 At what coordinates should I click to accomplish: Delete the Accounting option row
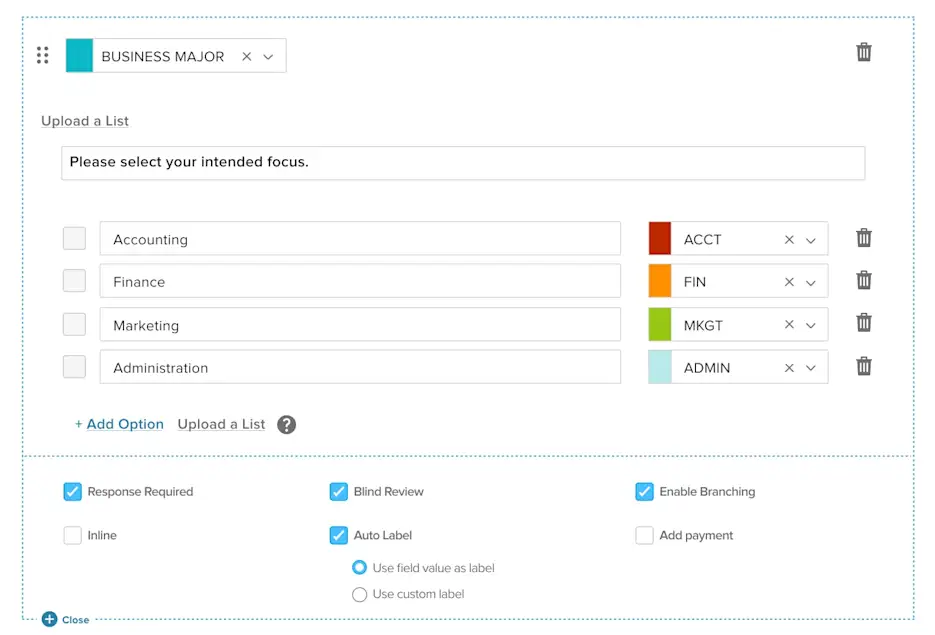tap(863, 238)
